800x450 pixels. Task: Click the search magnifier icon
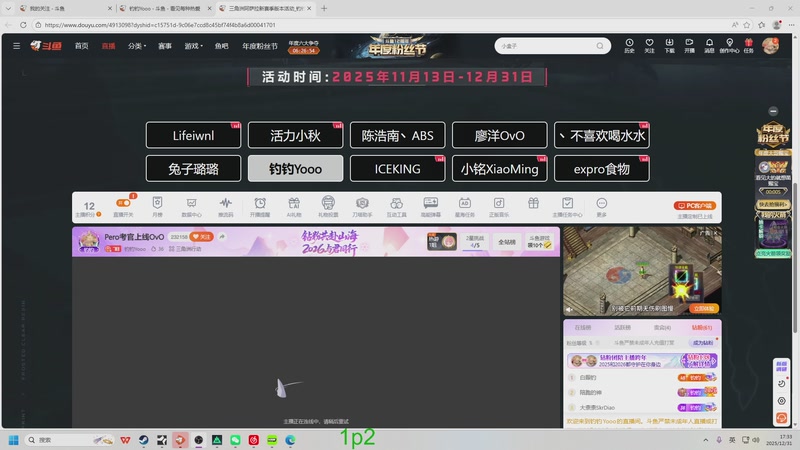[600, 46]
